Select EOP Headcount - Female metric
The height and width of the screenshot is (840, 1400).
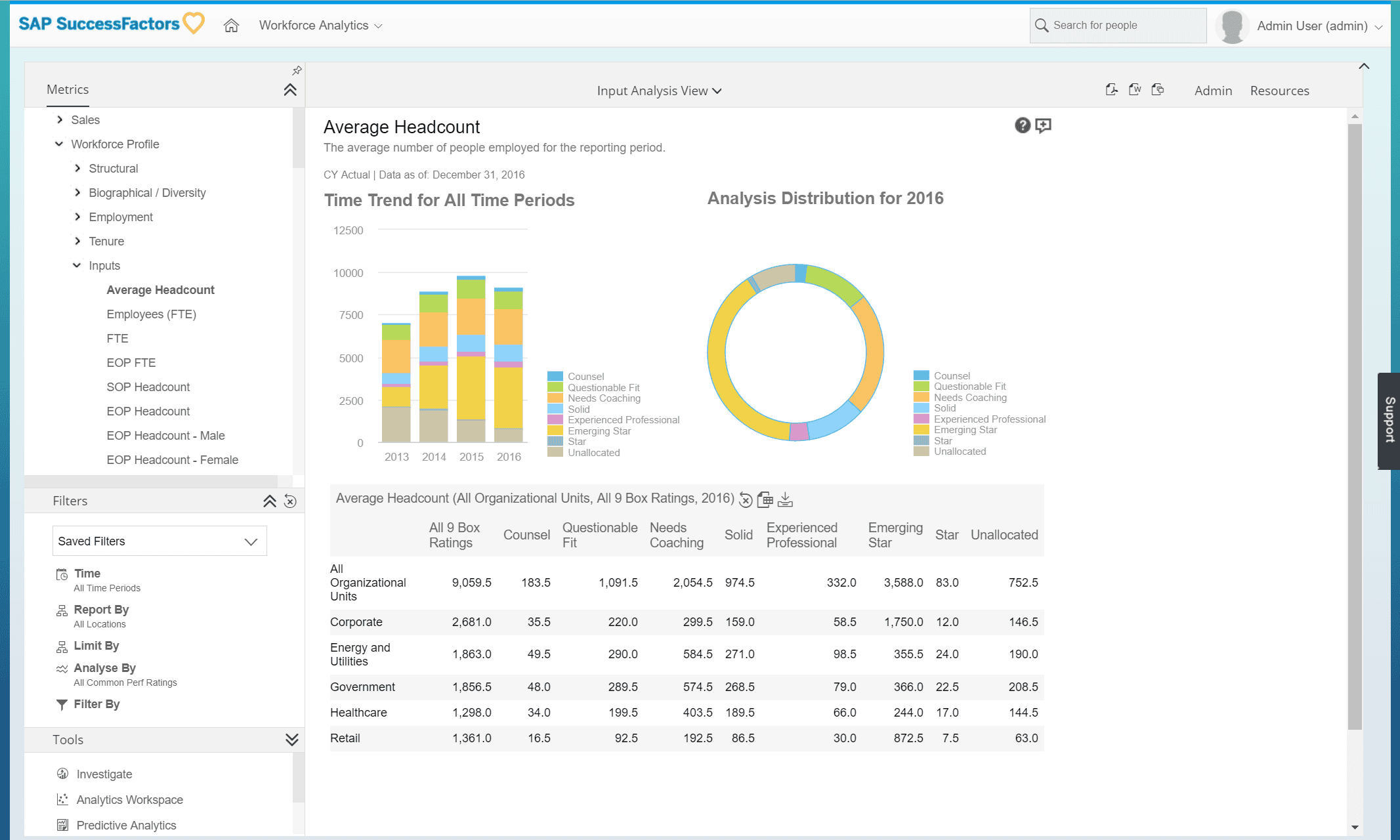172,460
